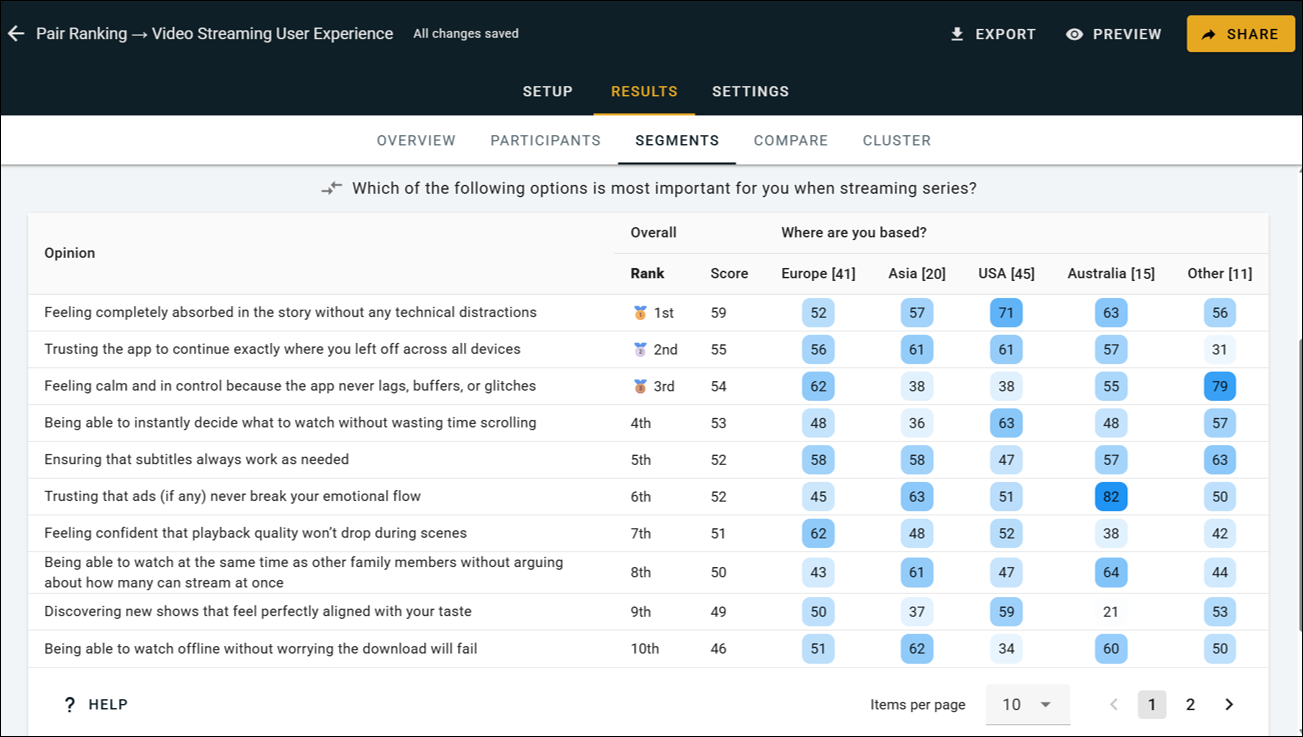Click the Export download icon

[x=957, y=33]
